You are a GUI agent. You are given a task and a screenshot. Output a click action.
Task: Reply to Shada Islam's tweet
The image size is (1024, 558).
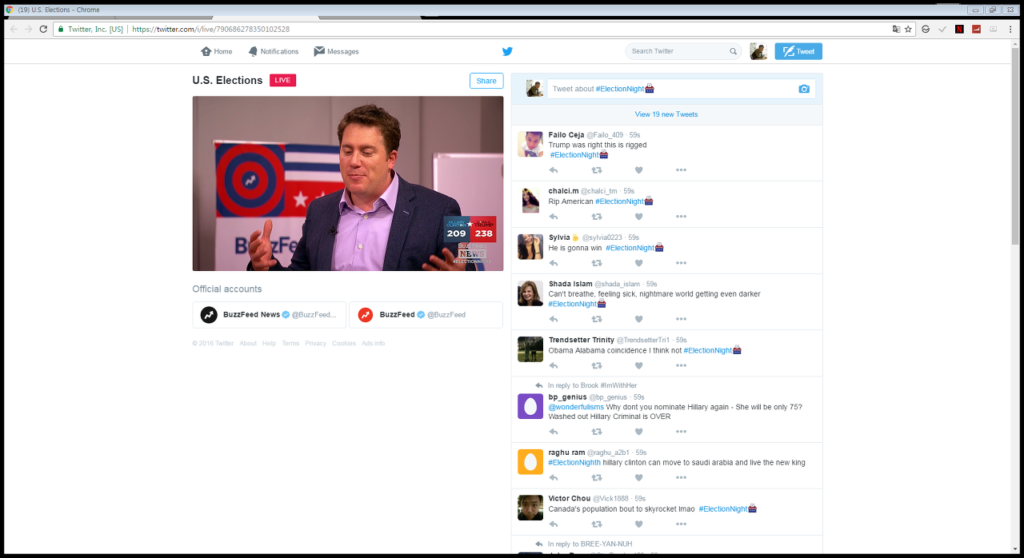553,319
